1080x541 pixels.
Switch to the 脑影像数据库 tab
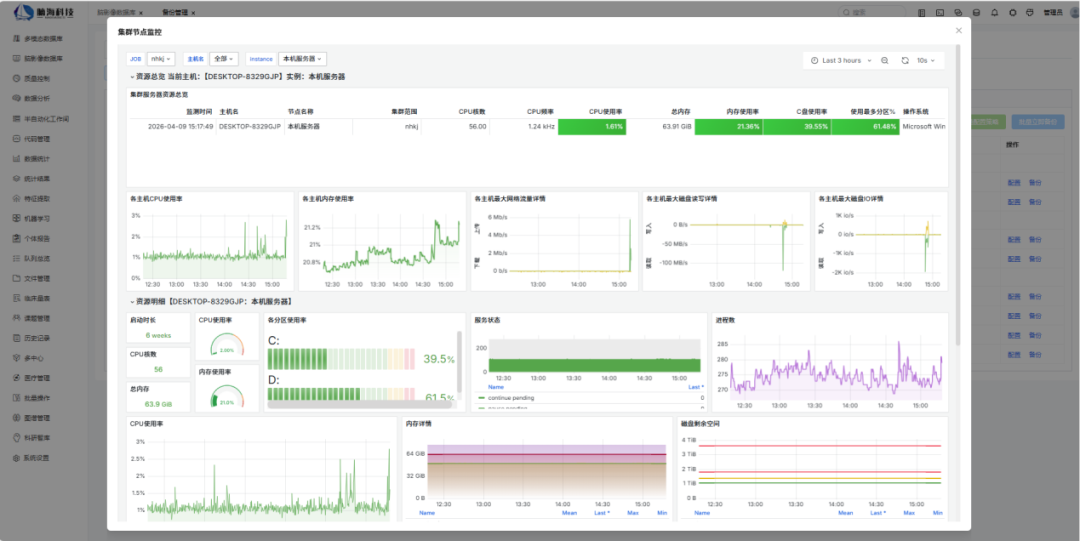click(x=116, y=12)
